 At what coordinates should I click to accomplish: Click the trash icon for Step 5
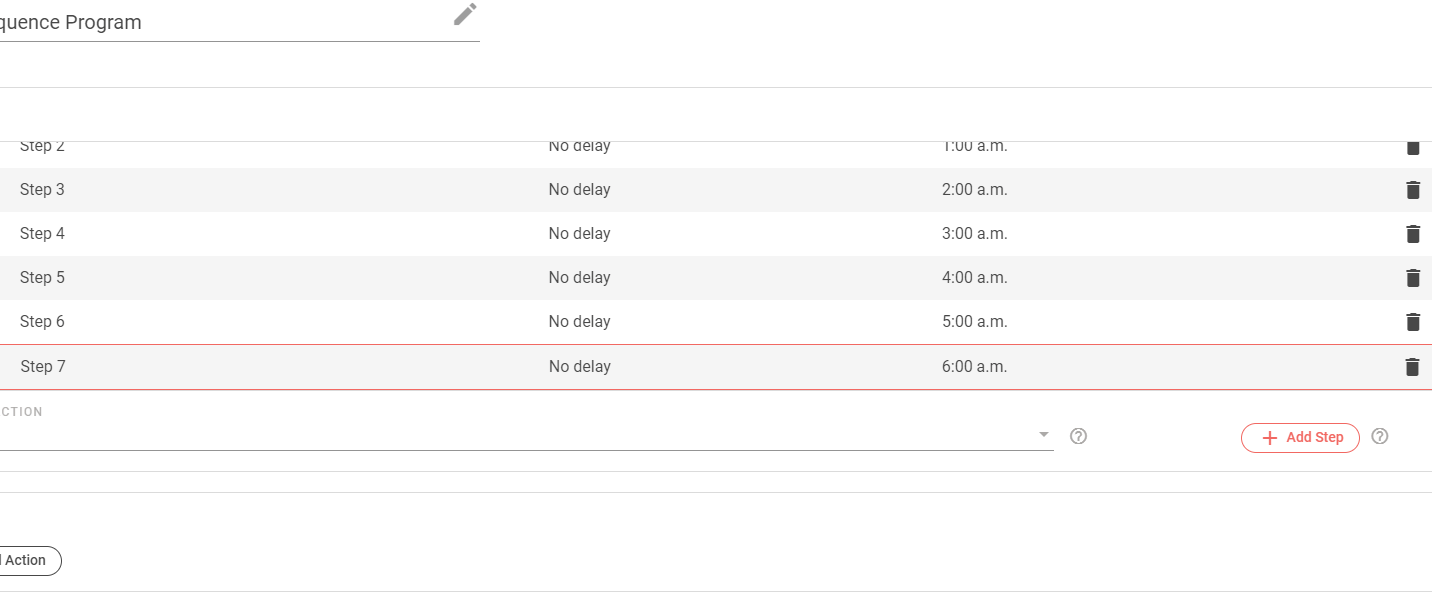tap(1412, 278)
